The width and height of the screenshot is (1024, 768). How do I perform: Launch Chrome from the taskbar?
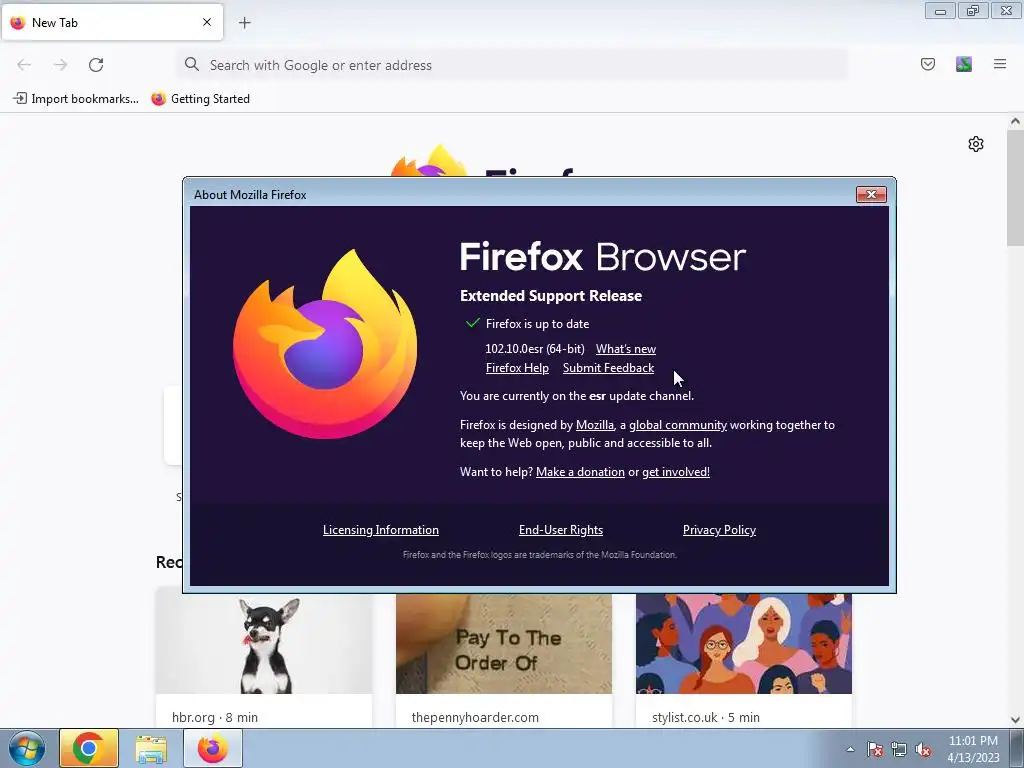[89, 748]
